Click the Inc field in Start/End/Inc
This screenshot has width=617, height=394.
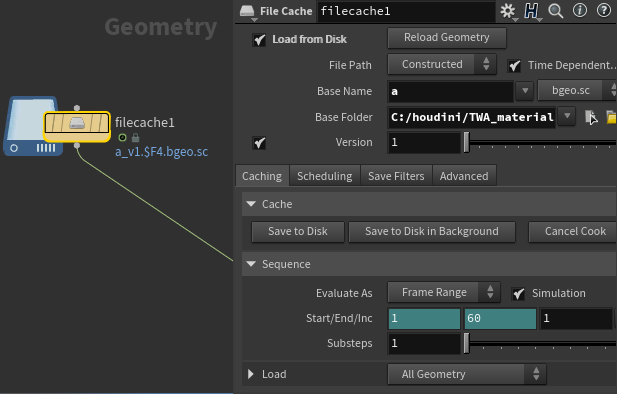[x=576, y=318]
